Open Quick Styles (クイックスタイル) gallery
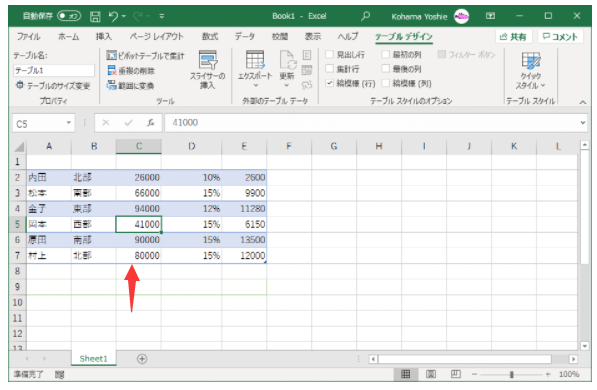The image size is (597, 390). [x=531, y=70]
